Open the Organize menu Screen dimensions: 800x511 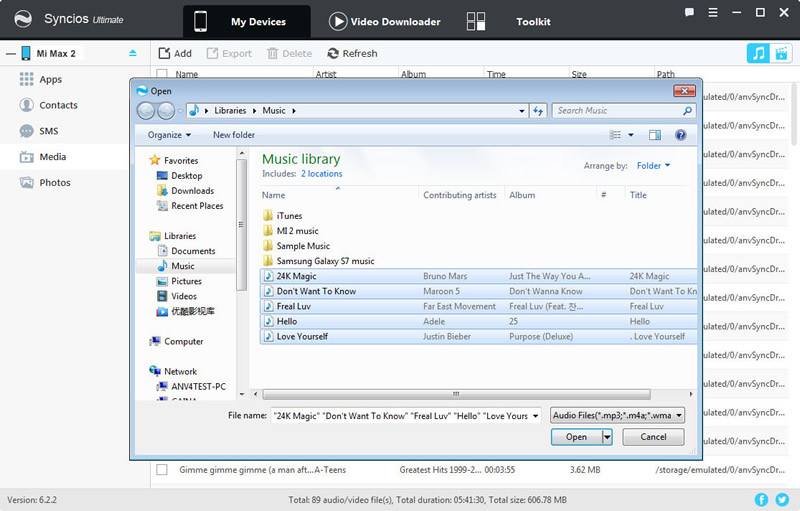click(x=169, y=135)
